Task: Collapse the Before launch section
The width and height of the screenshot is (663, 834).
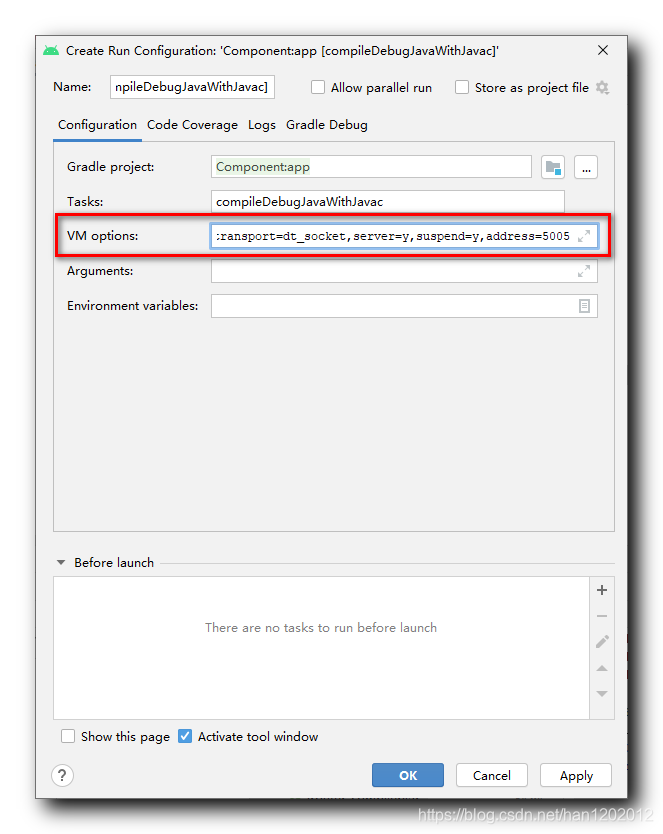Action: [61, 562]
